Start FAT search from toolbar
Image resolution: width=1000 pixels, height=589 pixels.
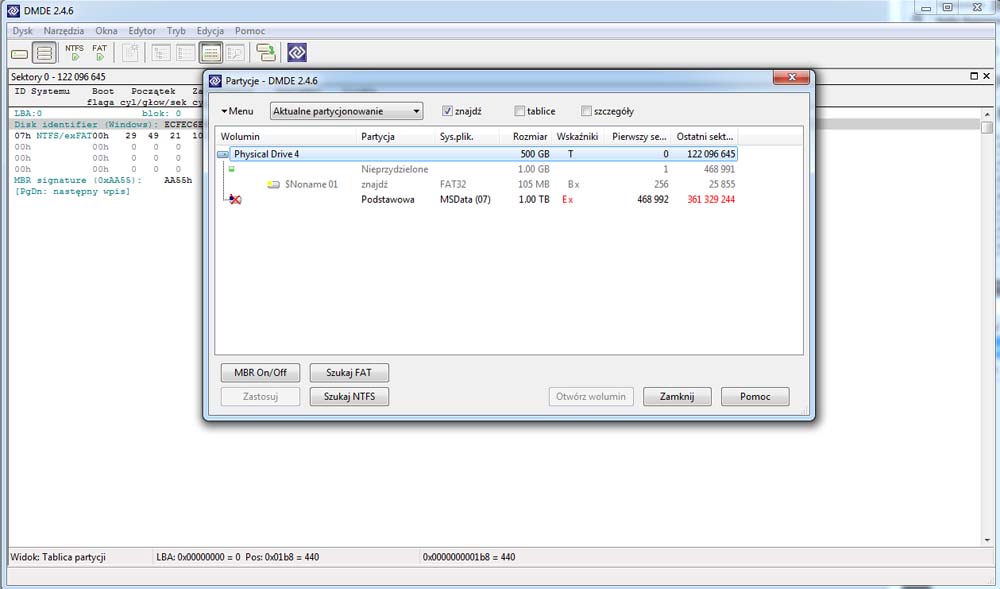pyautogui.click(x=99, y=53)
